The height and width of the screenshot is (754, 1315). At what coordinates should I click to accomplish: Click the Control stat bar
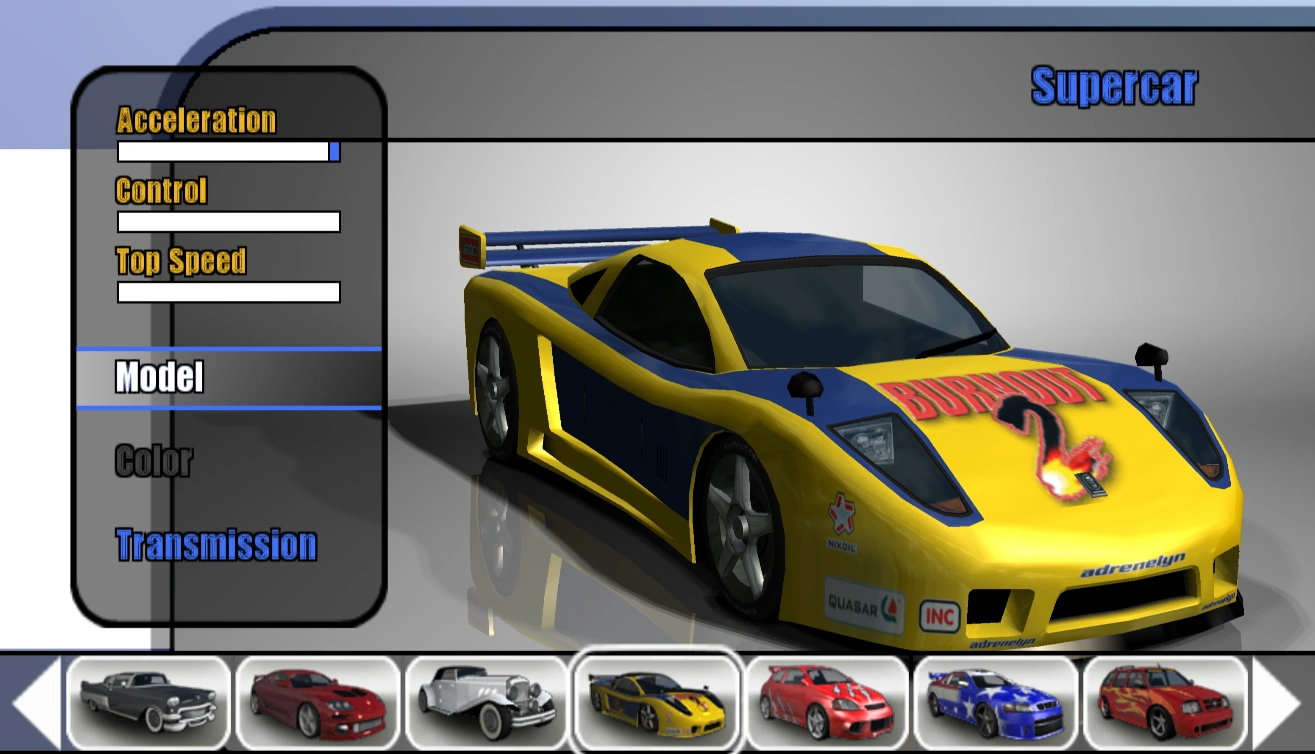point(229,222)
